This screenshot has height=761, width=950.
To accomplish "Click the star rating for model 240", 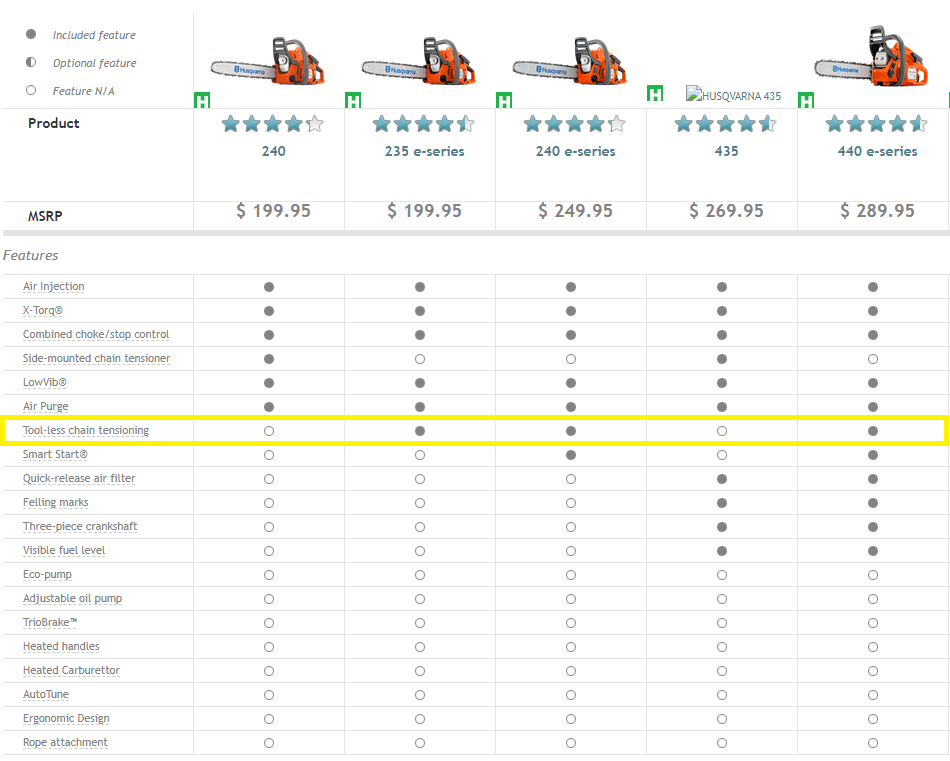I will pos(273,124).
